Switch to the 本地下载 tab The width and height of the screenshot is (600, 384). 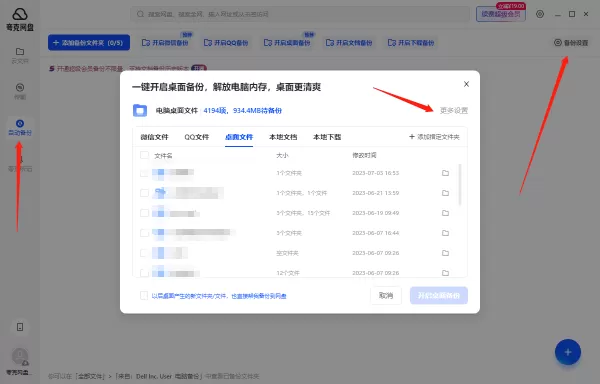327,137
